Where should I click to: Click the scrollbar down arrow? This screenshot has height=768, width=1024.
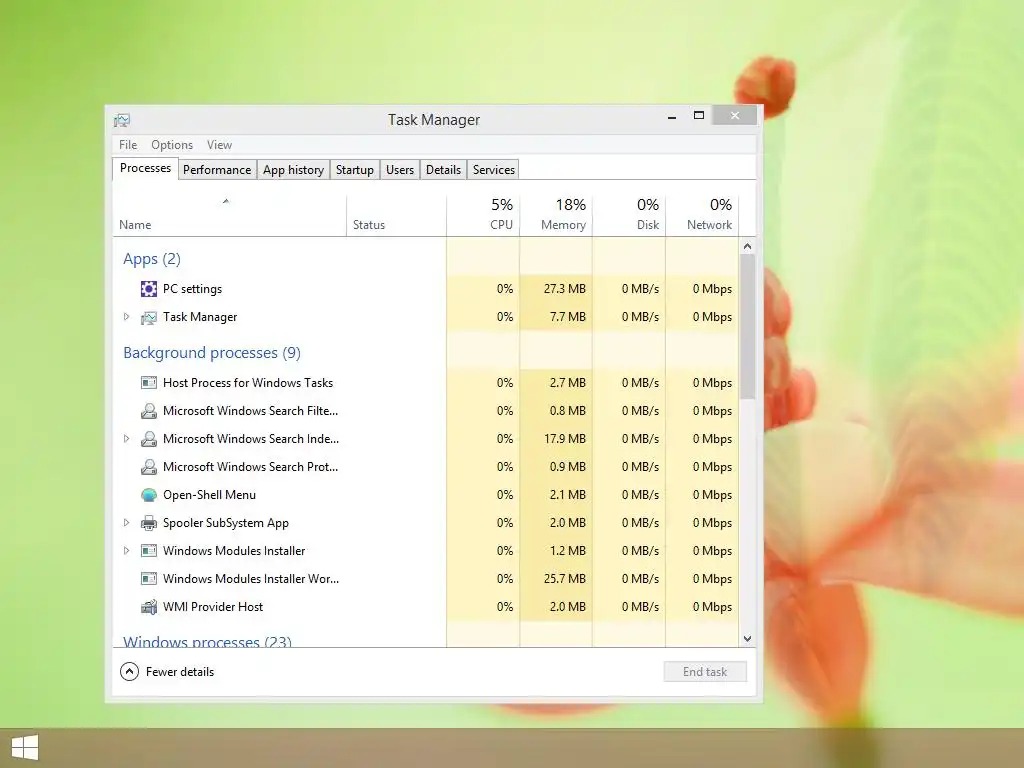[x=748, y=639]
